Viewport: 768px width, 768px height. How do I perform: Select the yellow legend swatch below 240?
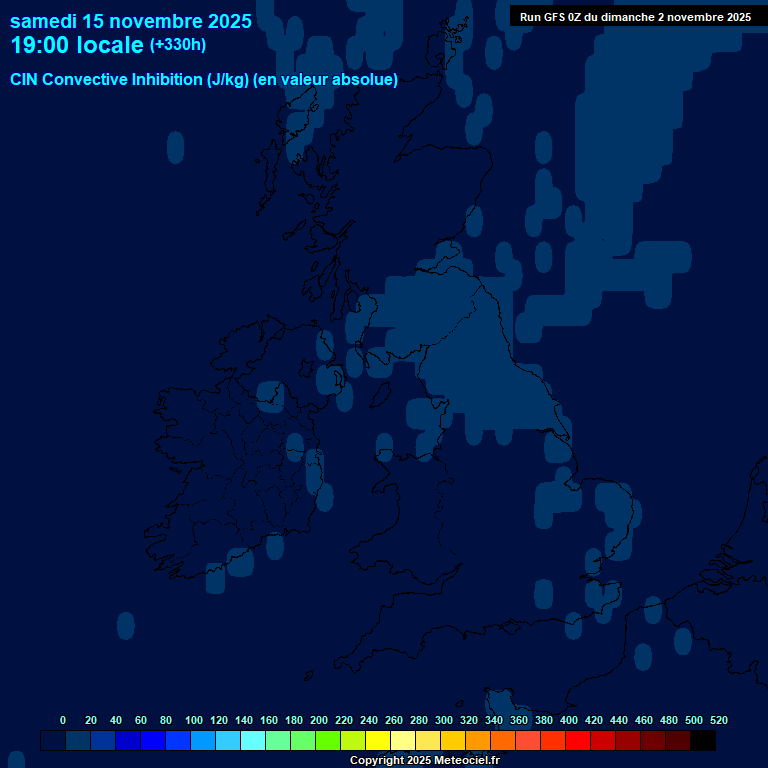click(378, 741)
